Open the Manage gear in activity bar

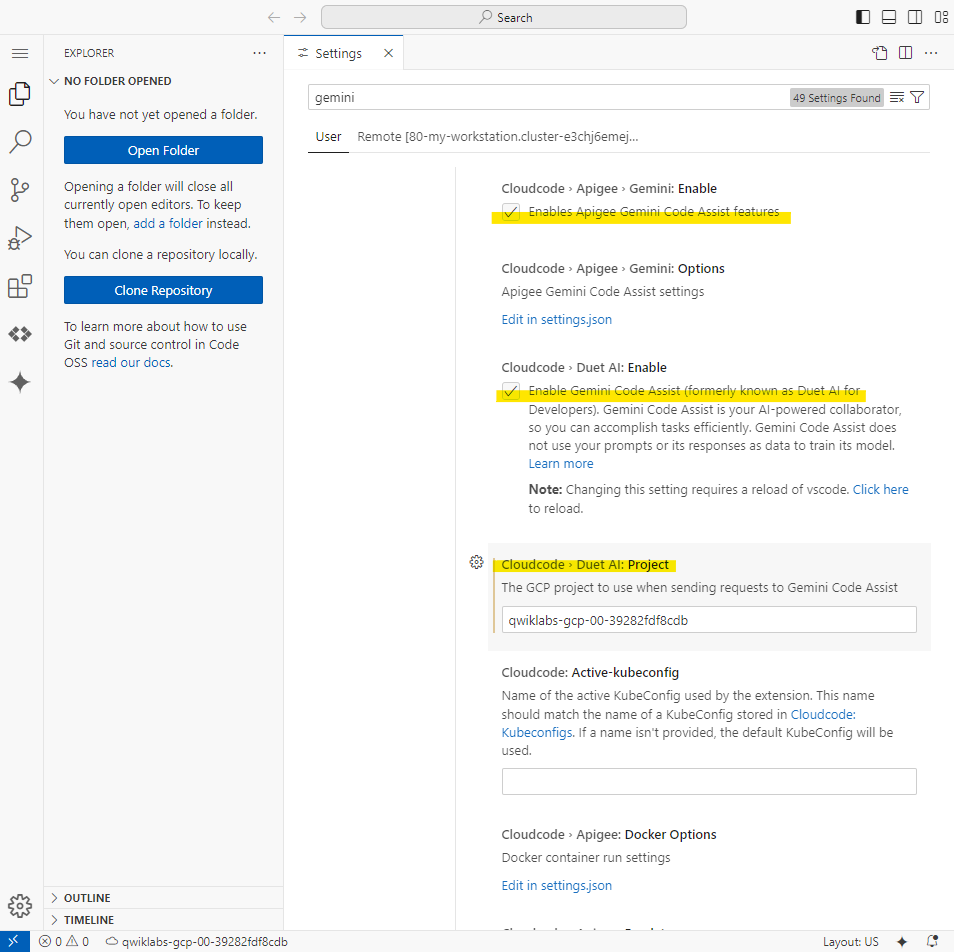[20, 906]
